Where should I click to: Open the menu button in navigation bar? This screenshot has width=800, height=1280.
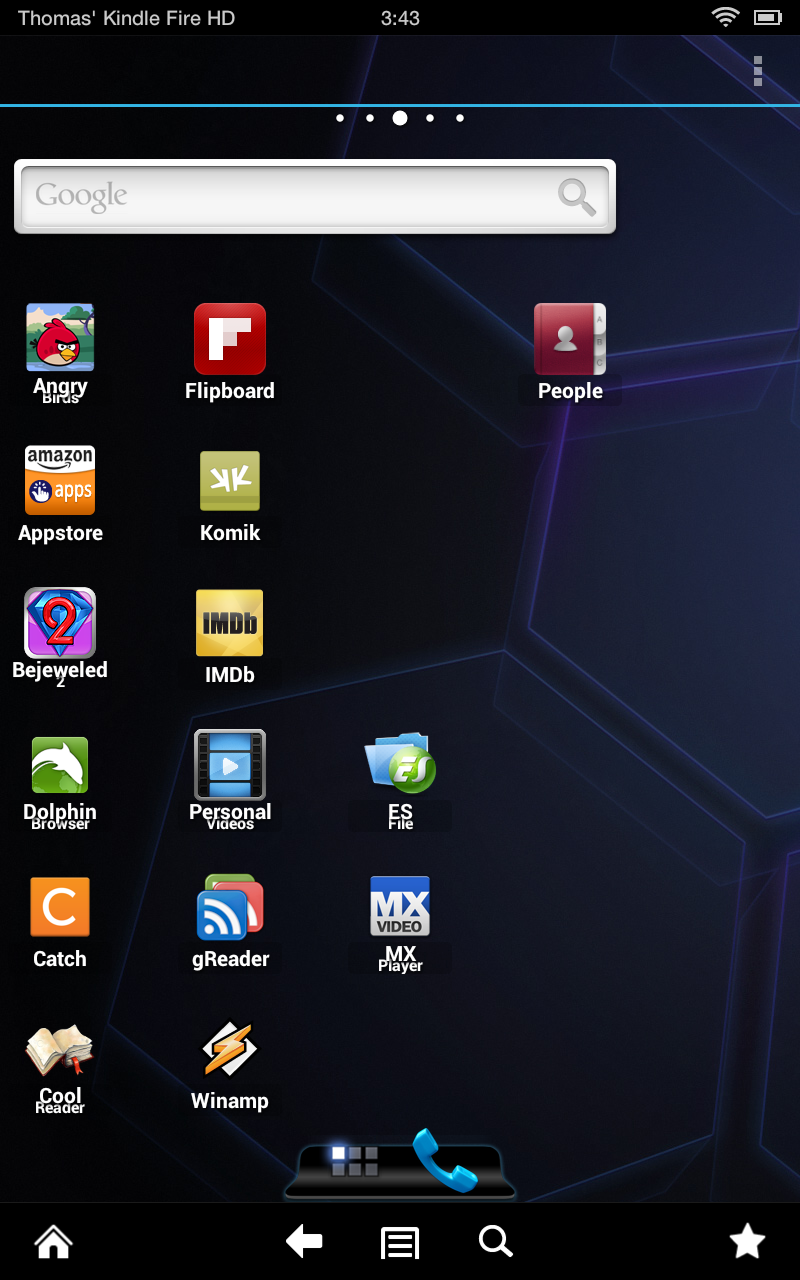pyautogui.click(x=400, y=1243)
